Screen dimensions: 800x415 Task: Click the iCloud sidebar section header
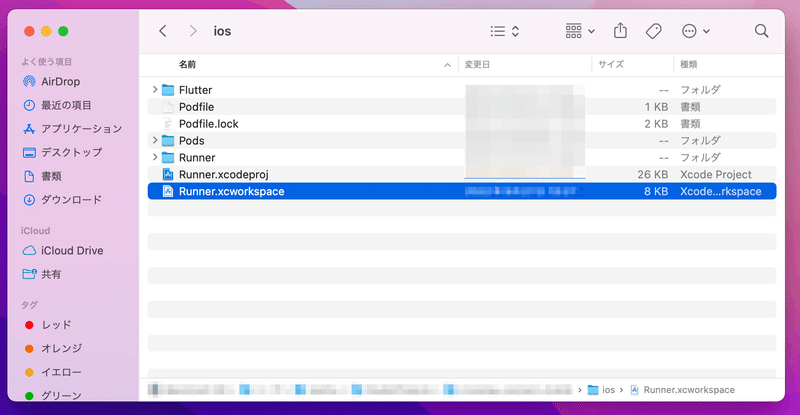point(35,231)
